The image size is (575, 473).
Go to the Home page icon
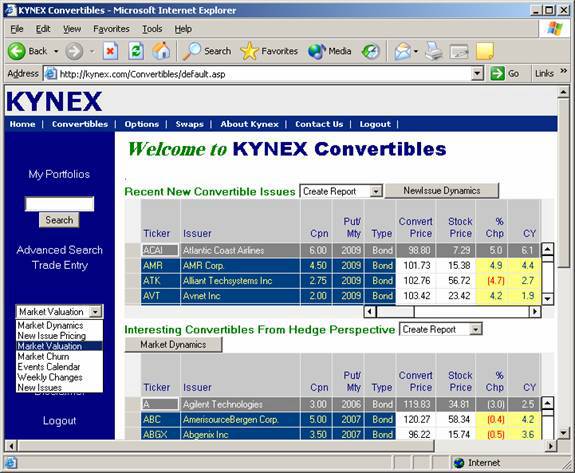click(161, 51)
